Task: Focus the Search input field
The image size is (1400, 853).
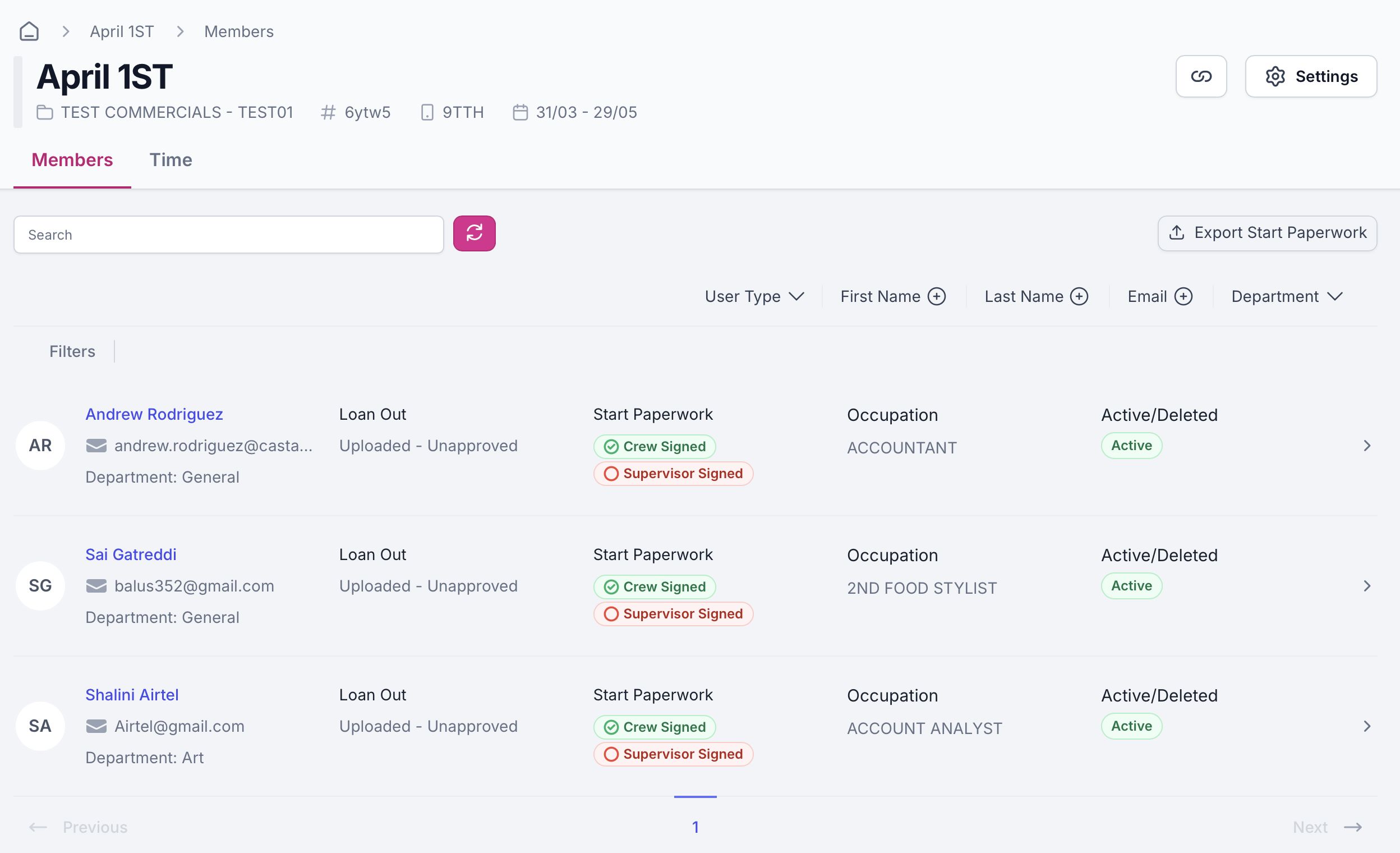Action: [x=228, y=234]
